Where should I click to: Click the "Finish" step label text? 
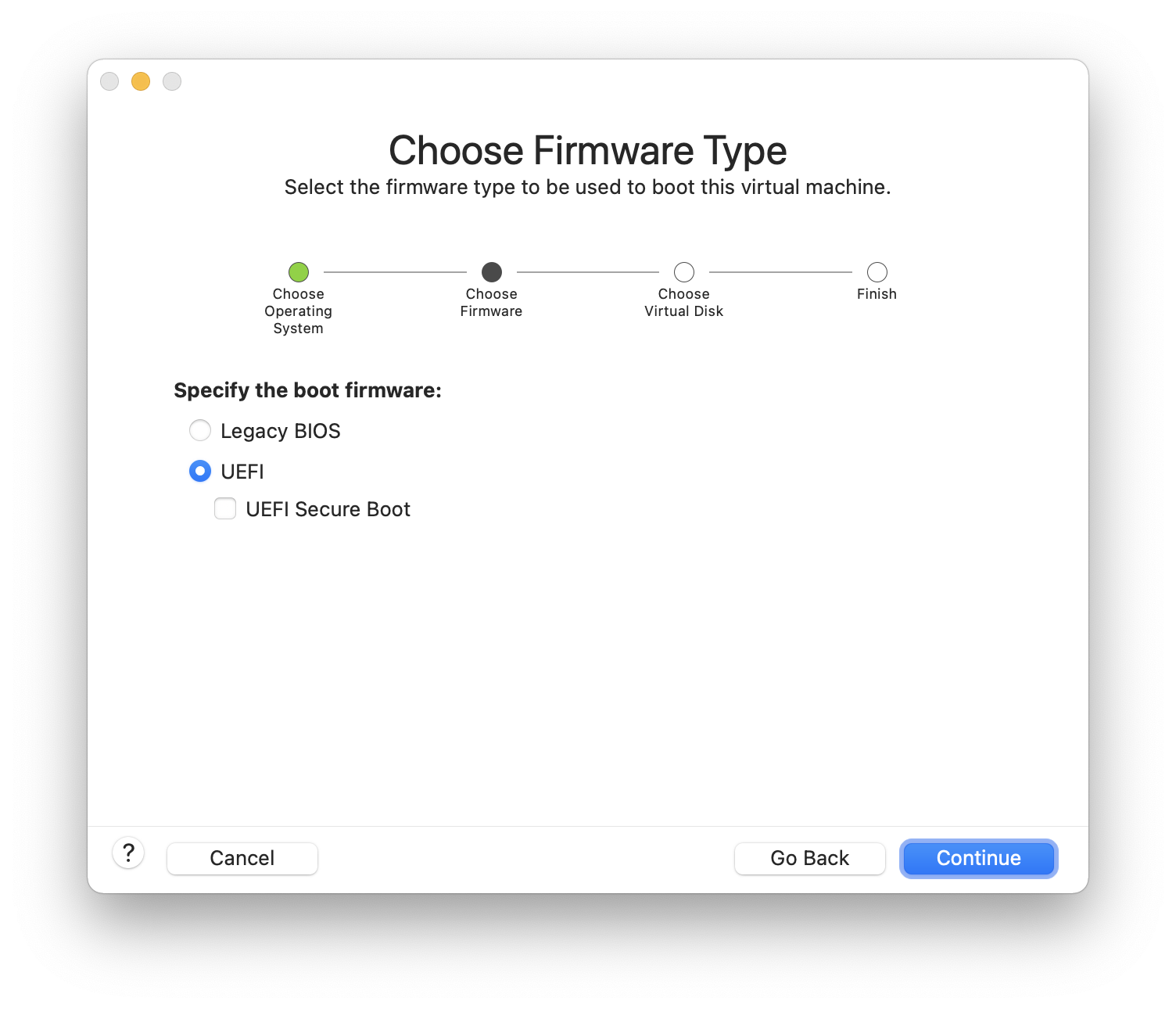tap(877, 294)
